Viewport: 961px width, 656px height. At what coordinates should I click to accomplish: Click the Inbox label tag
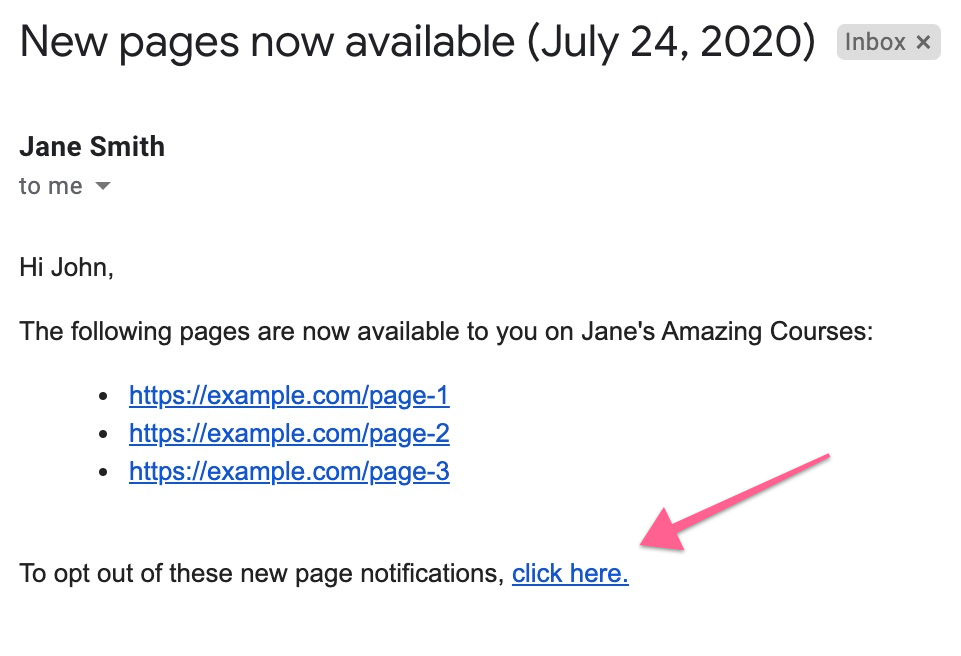pos(875,42)
